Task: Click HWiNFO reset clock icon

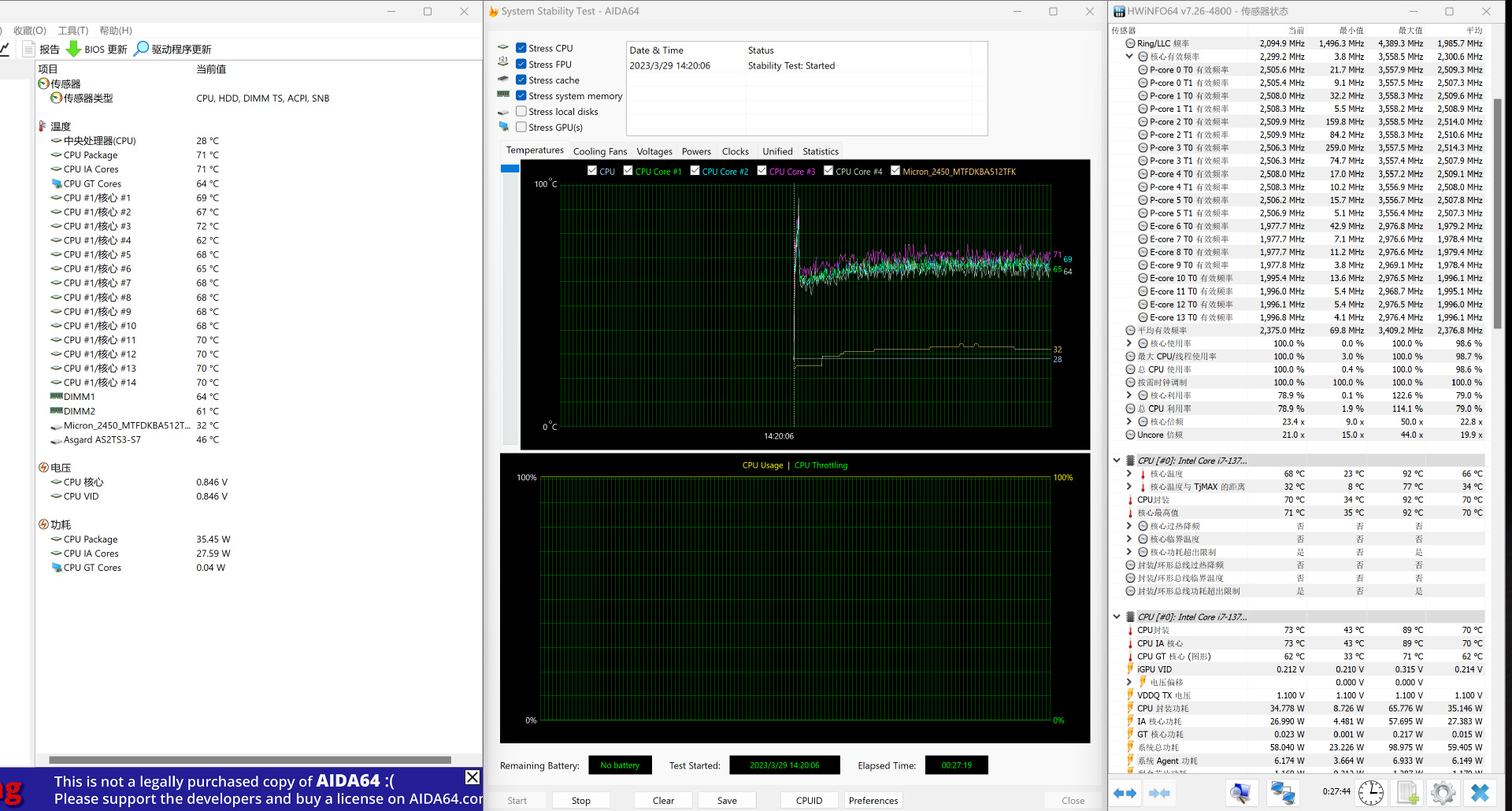Action: tap(1370, 793)
